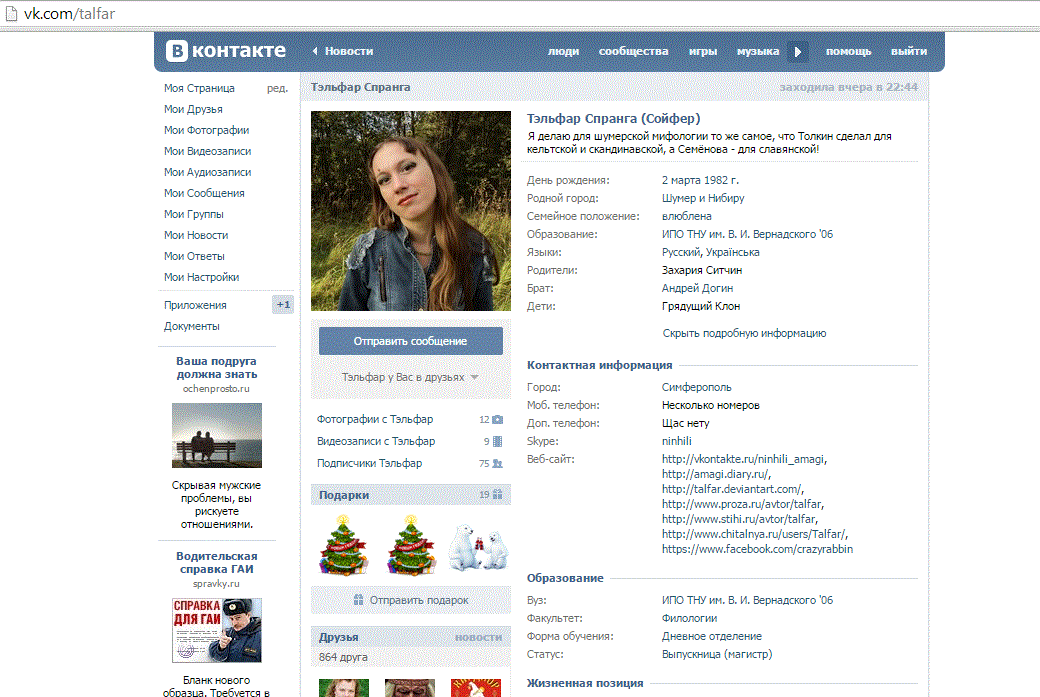Open Подписчики Тэльфар link

tap(369, 463)
